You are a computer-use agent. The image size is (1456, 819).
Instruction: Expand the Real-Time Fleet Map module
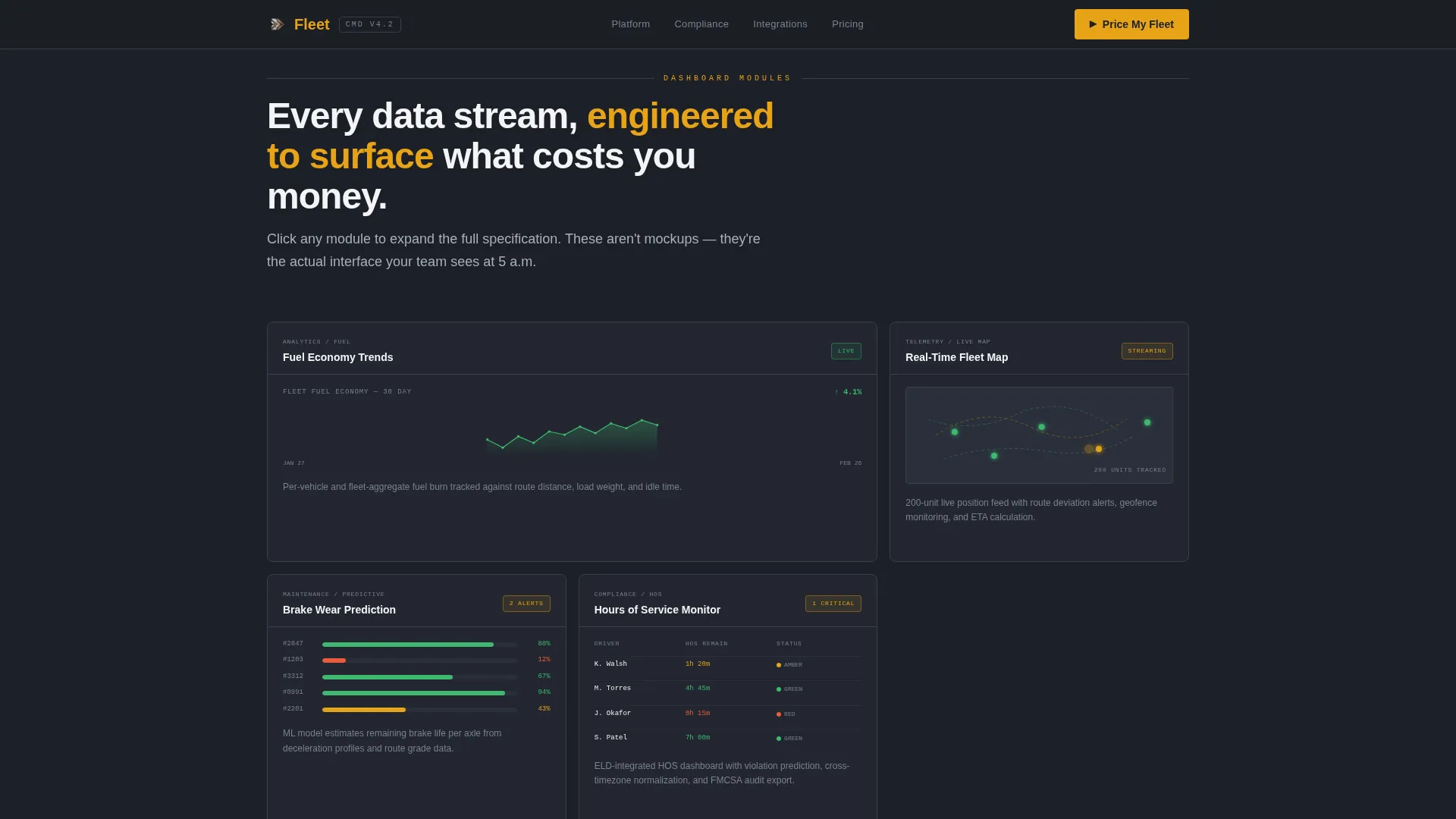point(1039,441)
